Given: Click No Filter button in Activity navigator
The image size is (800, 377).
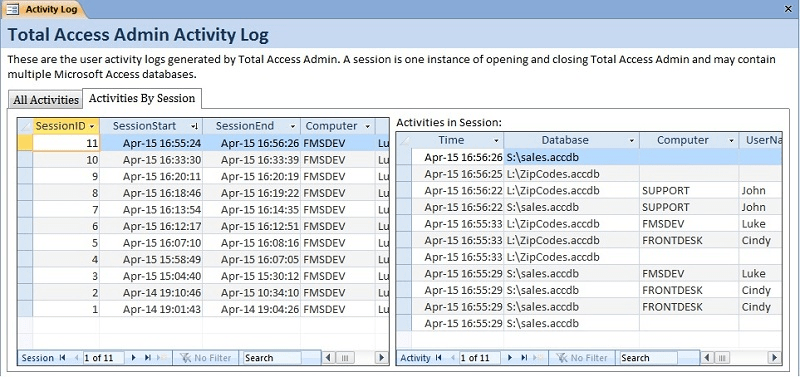Looking at the screenshot, I should click(x=582, y=358).
